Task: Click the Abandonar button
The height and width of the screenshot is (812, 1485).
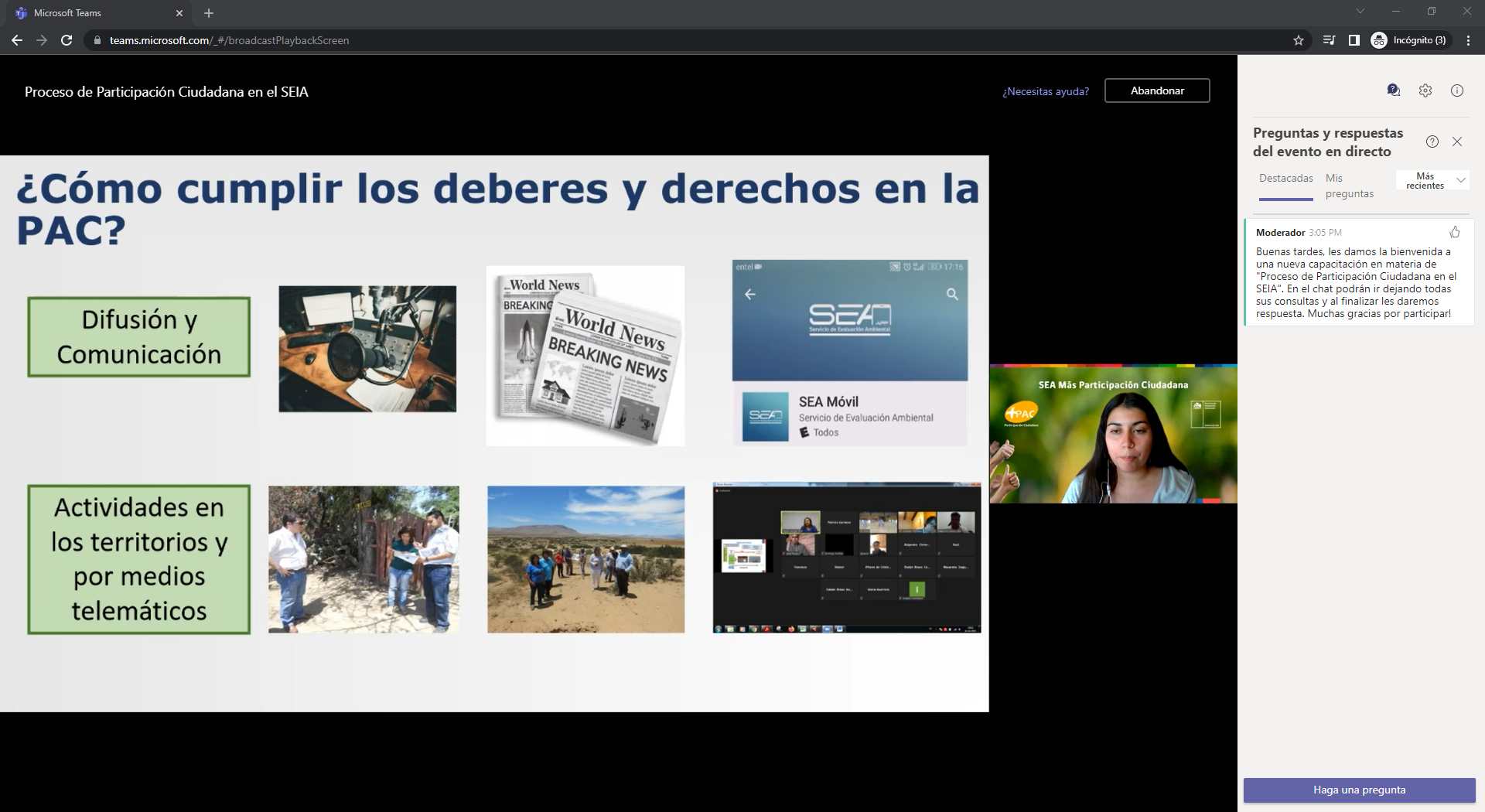Action: (x=1157, y=90)
